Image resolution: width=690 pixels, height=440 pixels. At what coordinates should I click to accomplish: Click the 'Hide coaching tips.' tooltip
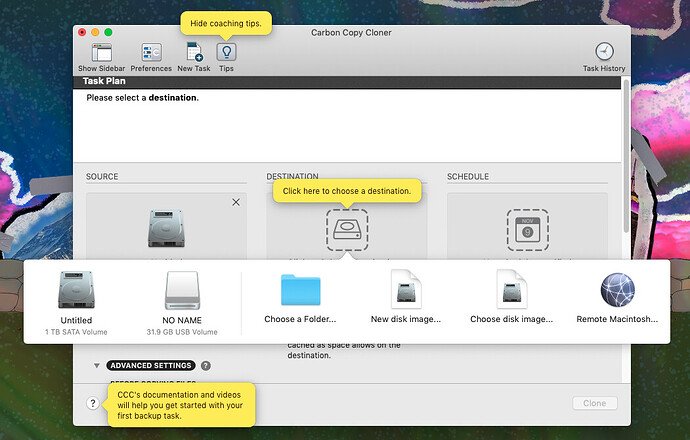(x=226, y=24)
